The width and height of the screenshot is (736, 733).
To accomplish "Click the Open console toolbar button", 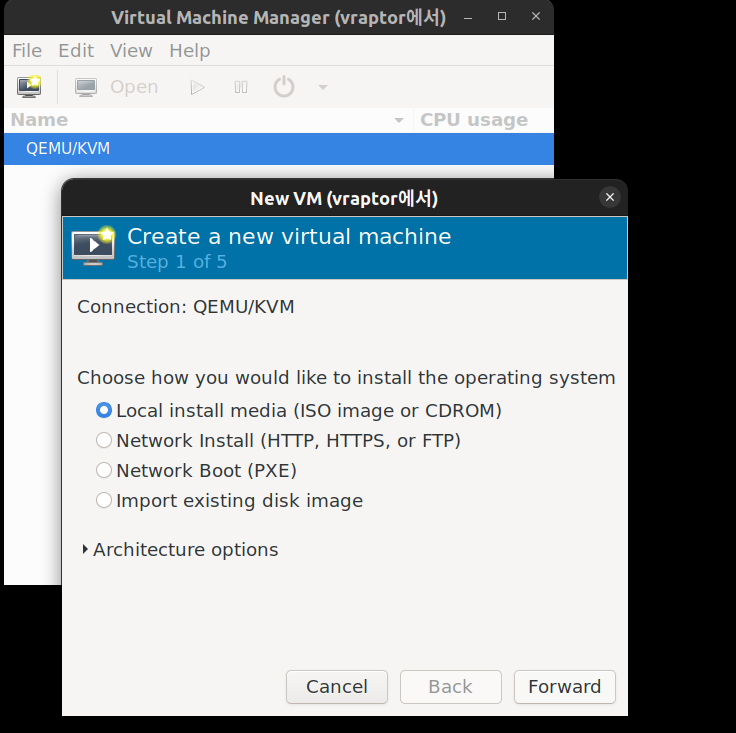I will 116,87.
